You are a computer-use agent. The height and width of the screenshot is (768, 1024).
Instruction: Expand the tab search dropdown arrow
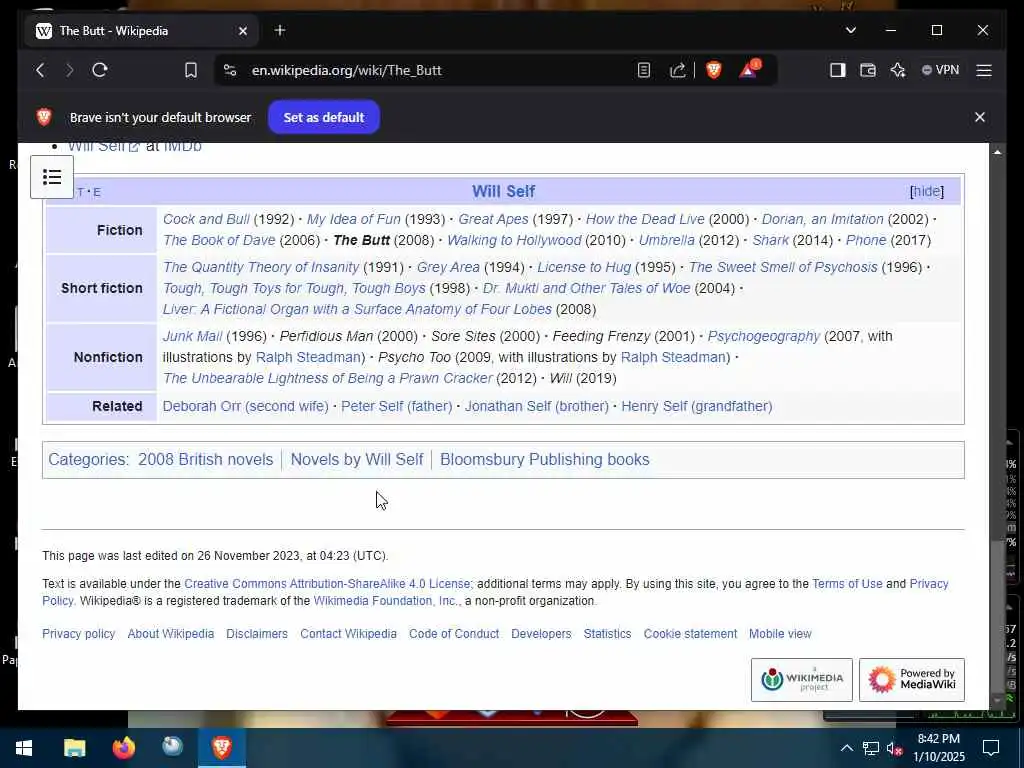(x=850, y=30)
